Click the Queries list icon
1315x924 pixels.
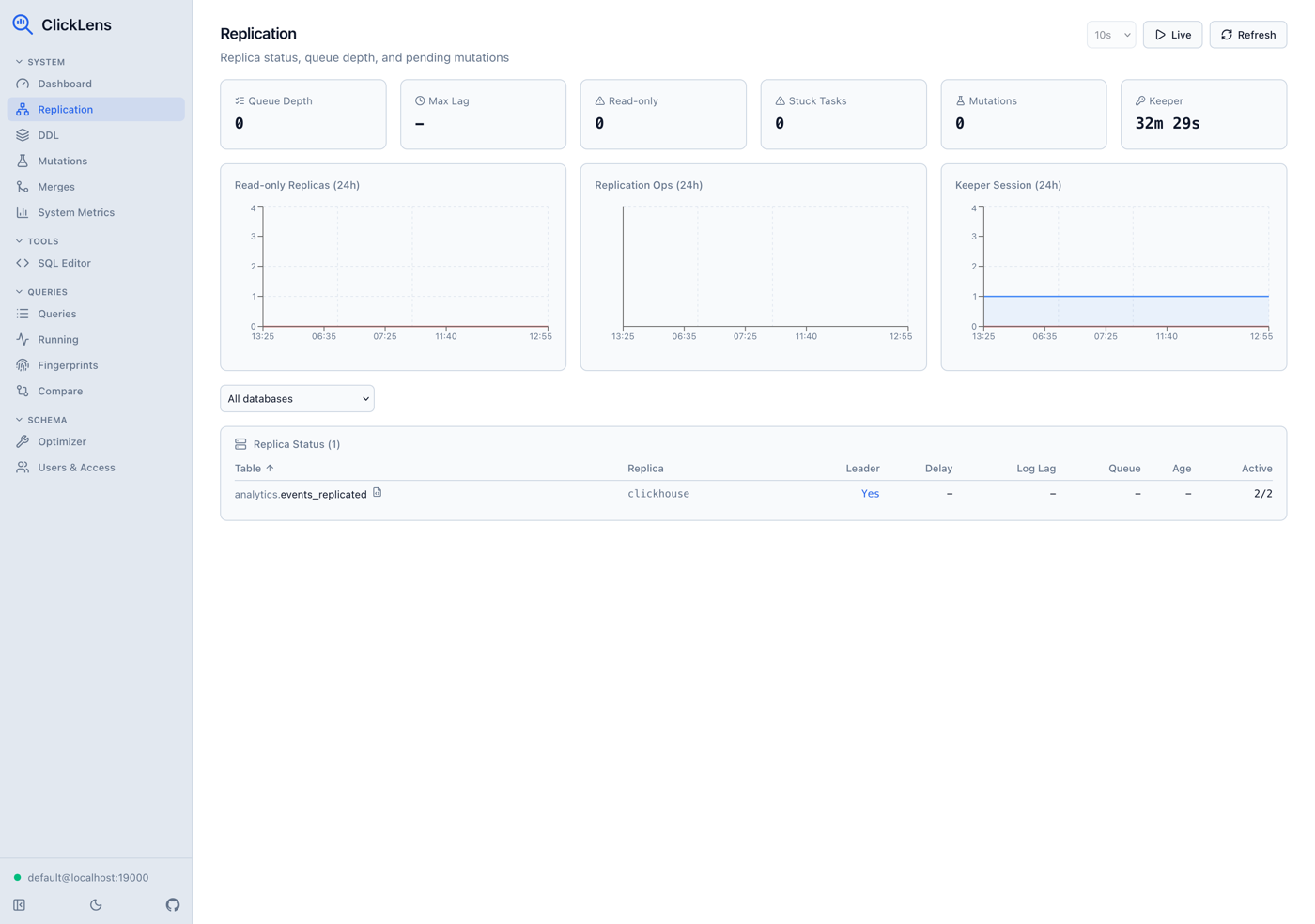tap(23, 314)
